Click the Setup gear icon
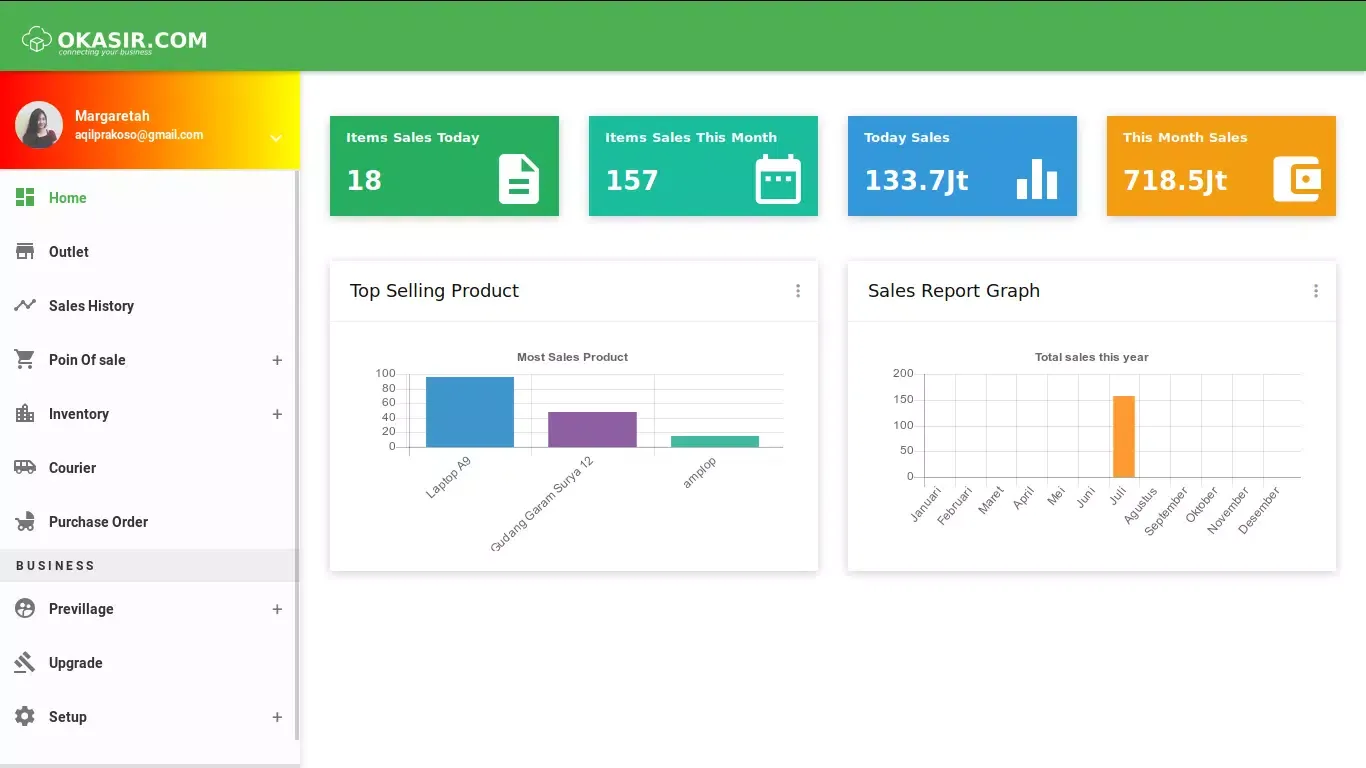Image resolution: width=1366 pixels, height=768 pixels. pyautogui.click(x=25, y=717)
